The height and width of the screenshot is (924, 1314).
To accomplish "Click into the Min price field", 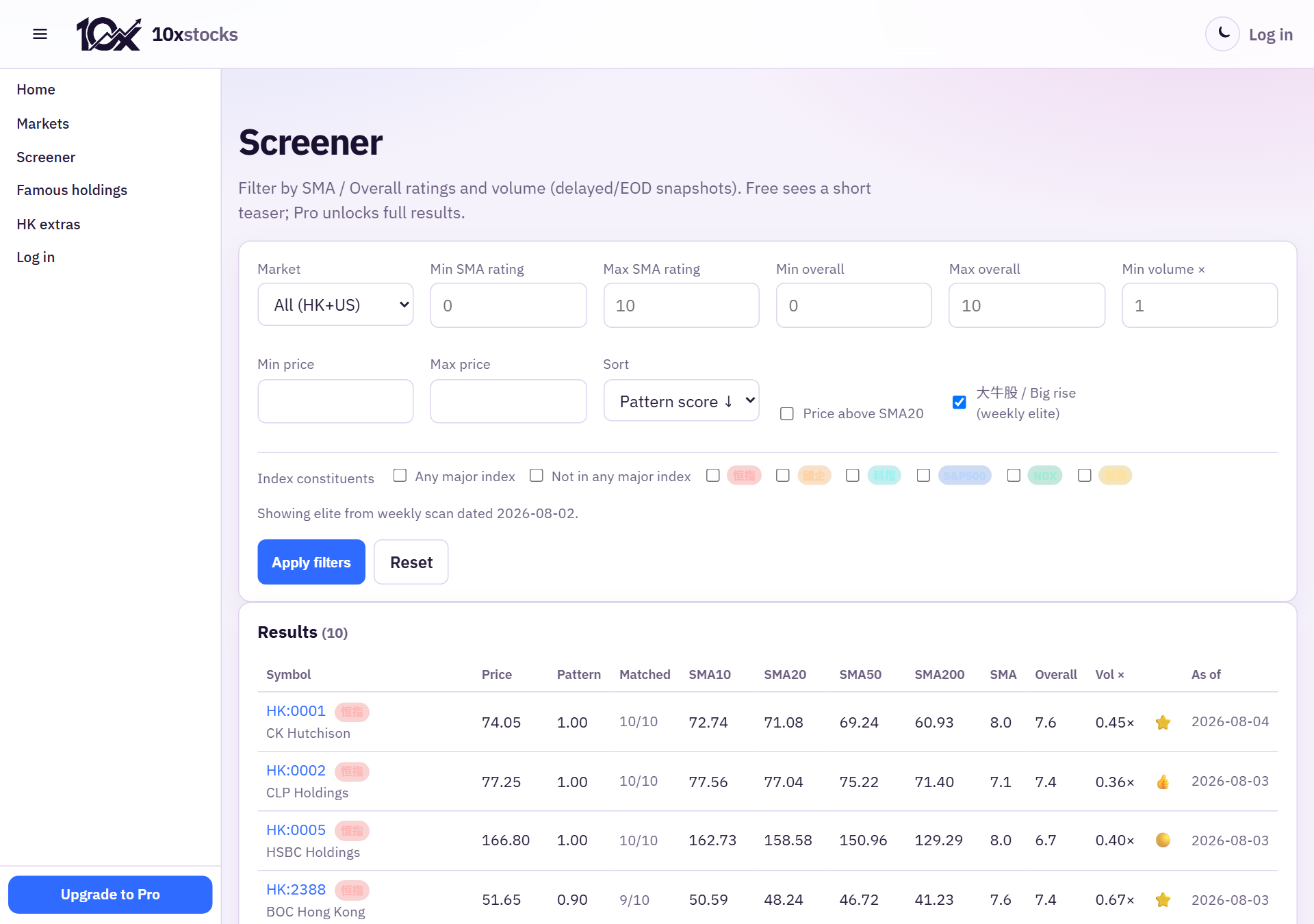I will [335, 401].
